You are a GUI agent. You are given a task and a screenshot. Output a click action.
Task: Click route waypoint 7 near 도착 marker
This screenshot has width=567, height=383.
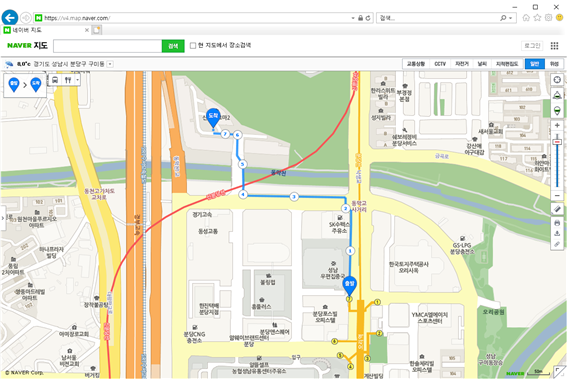point(225,134)
